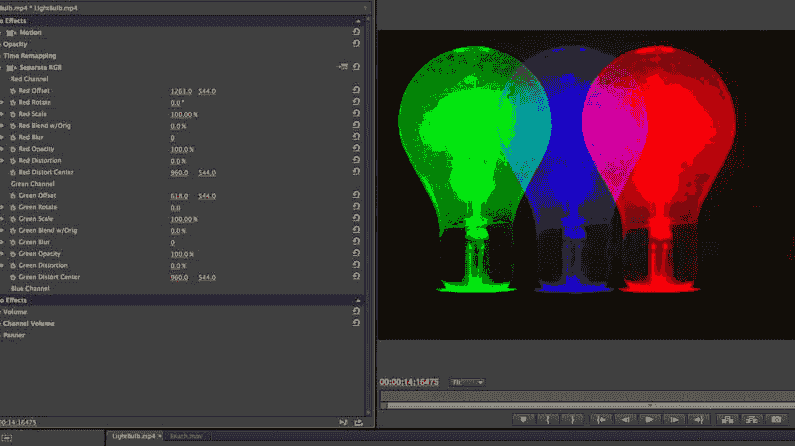This screenshot has width=795, height=446.
Task: Toggle Red Opacity animation stopwatch
Action: (x=13, y=149)
